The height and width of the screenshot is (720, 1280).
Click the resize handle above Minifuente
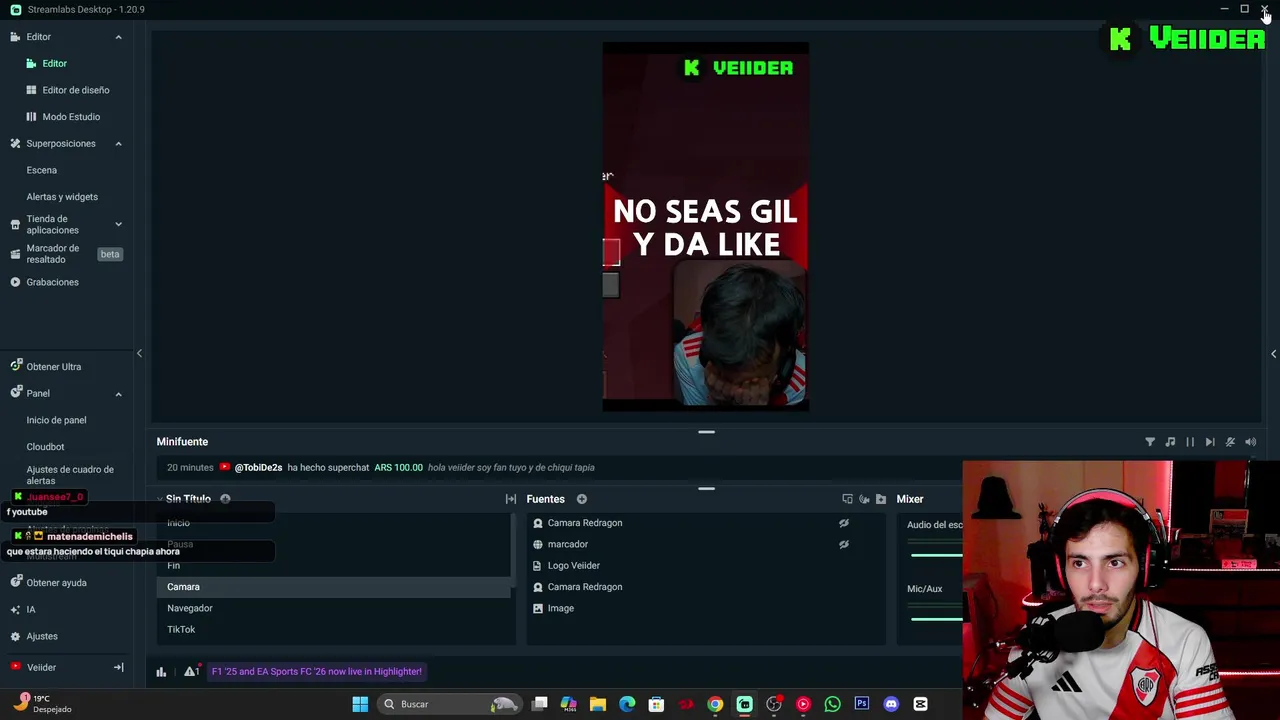706,432
